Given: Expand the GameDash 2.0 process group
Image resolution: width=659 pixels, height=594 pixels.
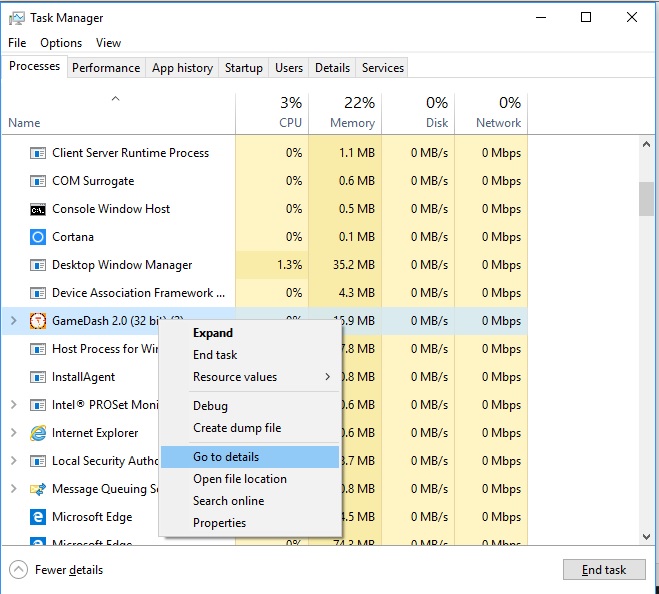Looking at the screenshot, I should pyautogui.click(x=13, y=321).
